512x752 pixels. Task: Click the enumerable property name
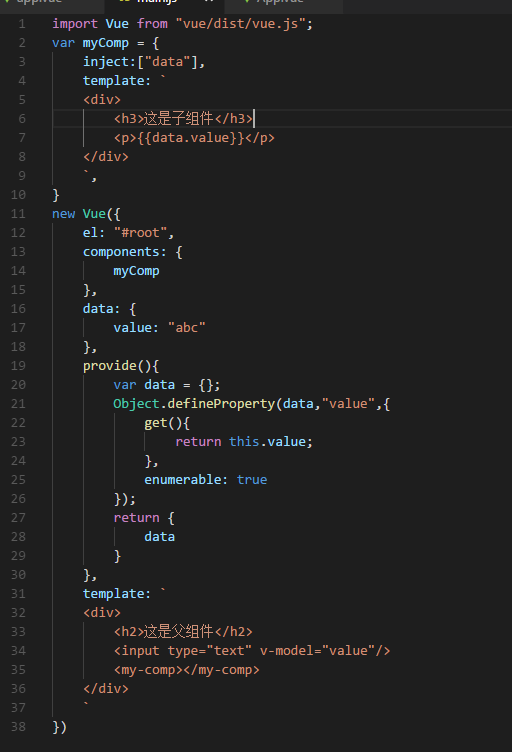[182, 480]
